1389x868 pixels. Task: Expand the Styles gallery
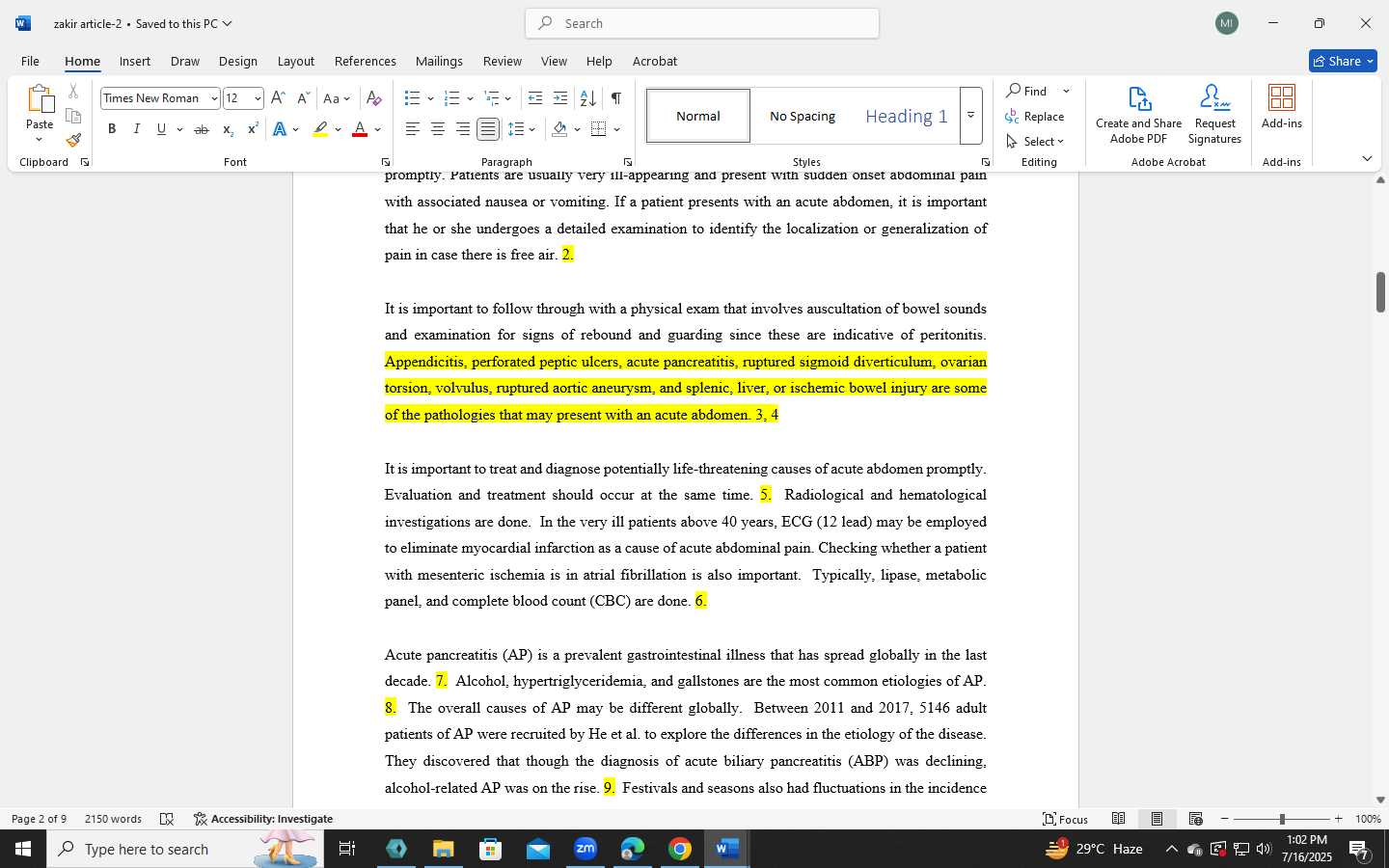click(x=971, y=116)
